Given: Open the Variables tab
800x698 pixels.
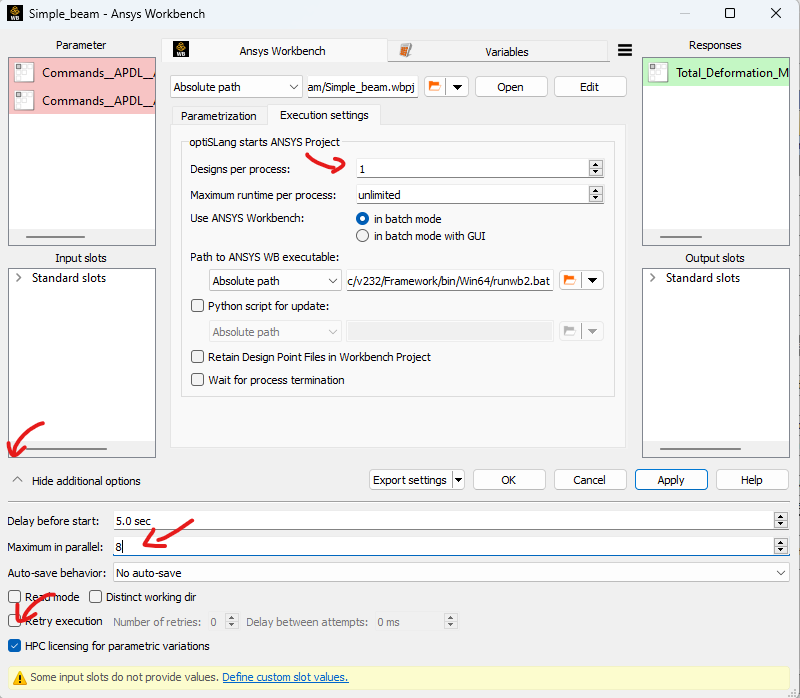Looking at the screenshot, I should [506, 51].
